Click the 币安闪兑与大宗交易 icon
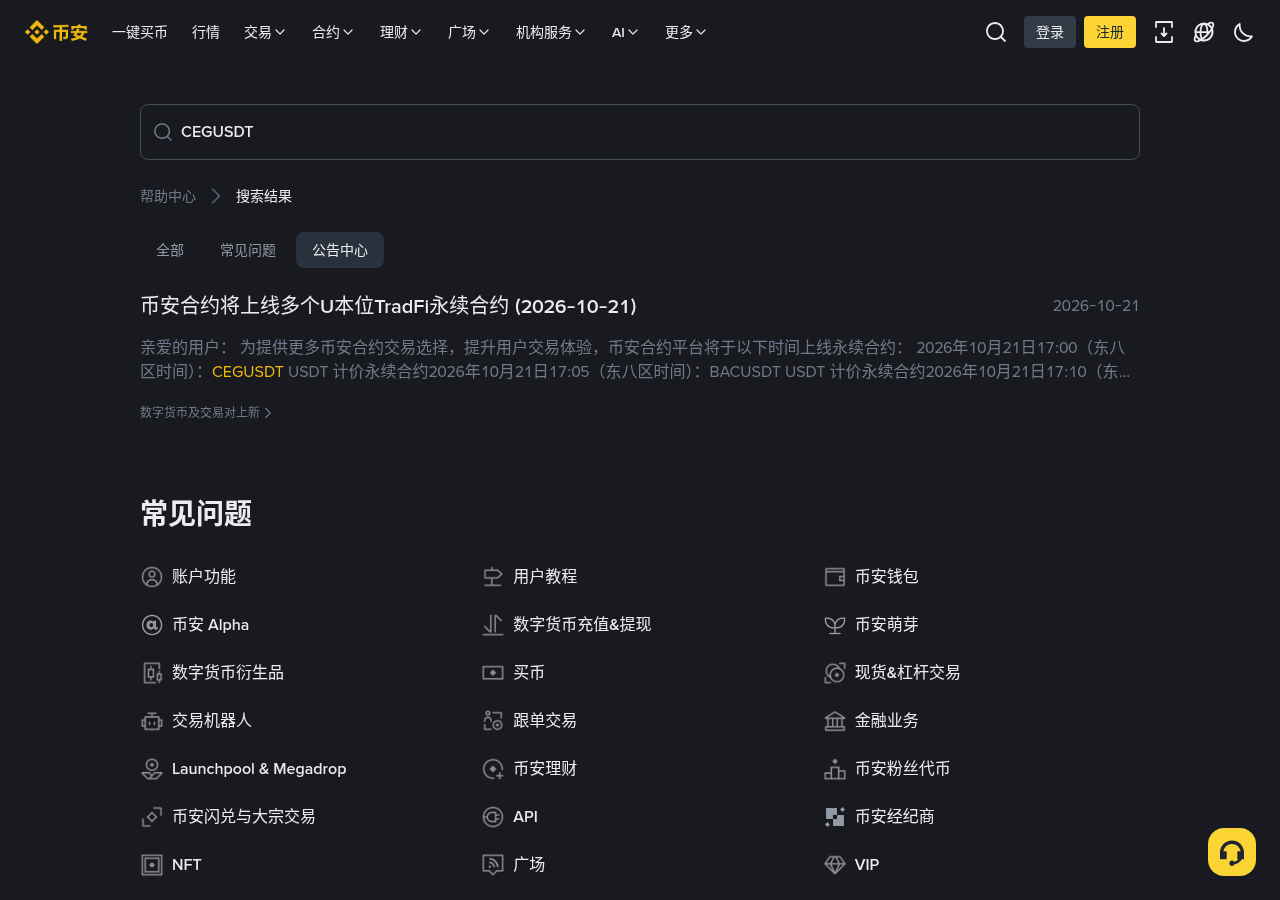 tap(152, 817)
